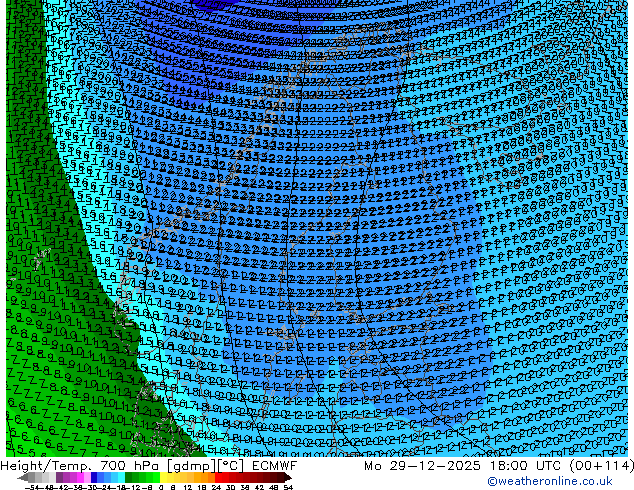This screenshot has width=634, height=490.
Task: Click the 54 value on the legend scale
Action: 288,486
